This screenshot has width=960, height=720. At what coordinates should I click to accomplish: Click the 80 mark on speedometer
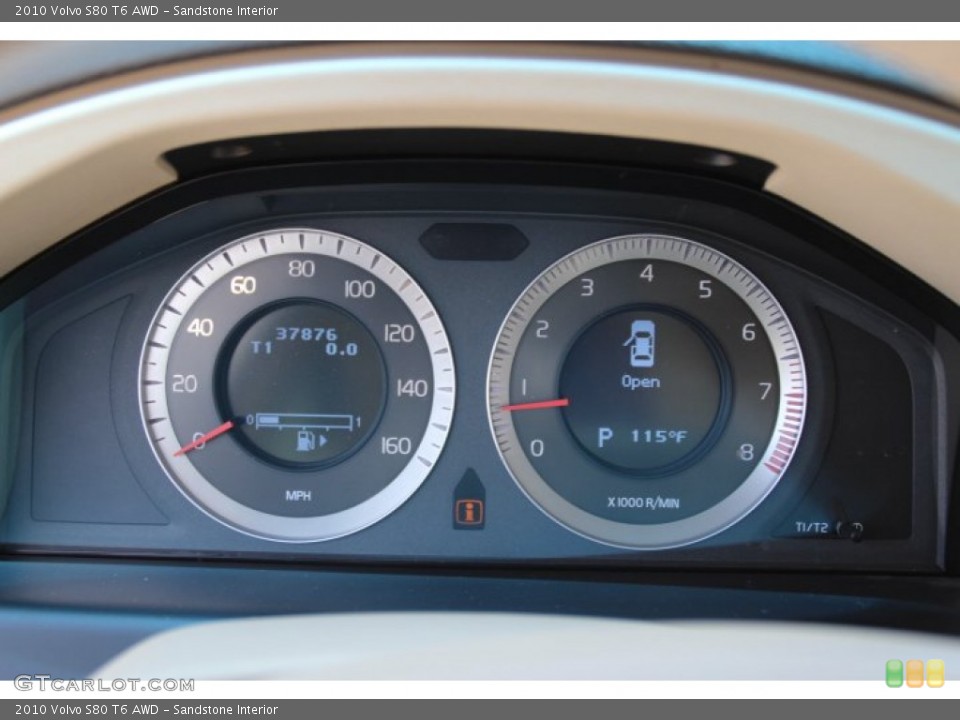point(301,268)
